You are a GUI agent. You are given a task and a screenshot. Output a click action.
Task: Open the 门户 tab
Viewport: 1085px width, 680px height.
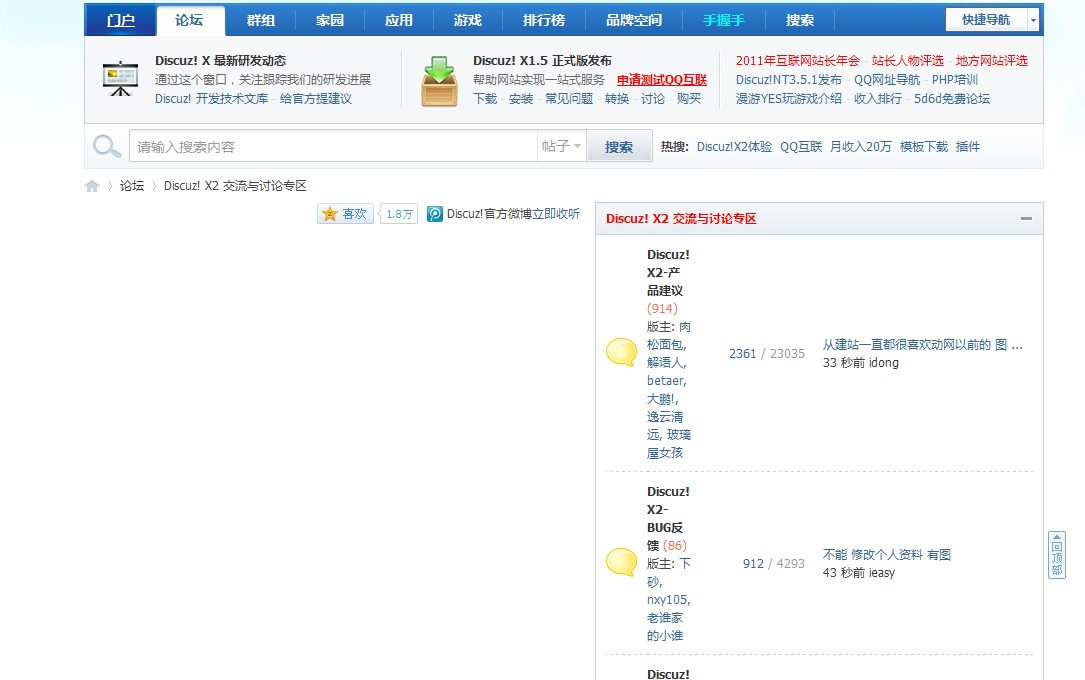[120, 20]
